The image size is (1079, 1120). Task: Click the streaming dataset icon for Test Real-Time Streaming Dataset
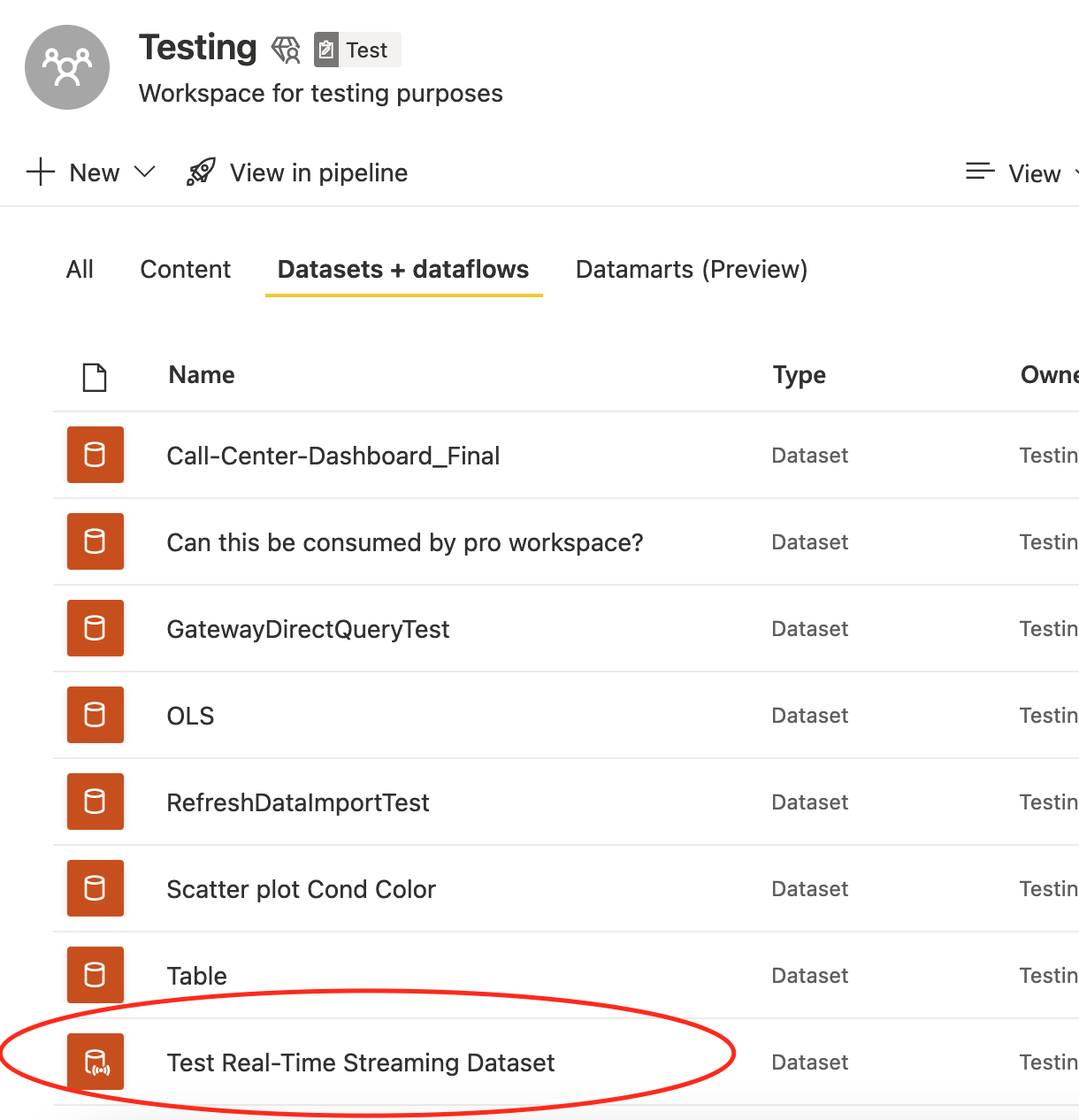pos(95,1062)
